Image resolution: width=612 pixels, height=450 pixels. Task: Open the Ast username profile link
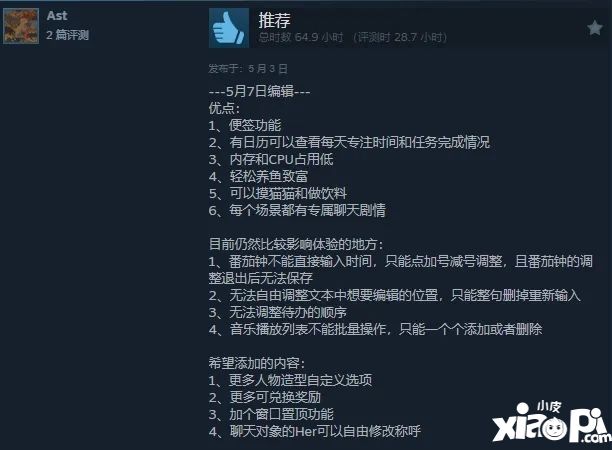tap(57, 16)
